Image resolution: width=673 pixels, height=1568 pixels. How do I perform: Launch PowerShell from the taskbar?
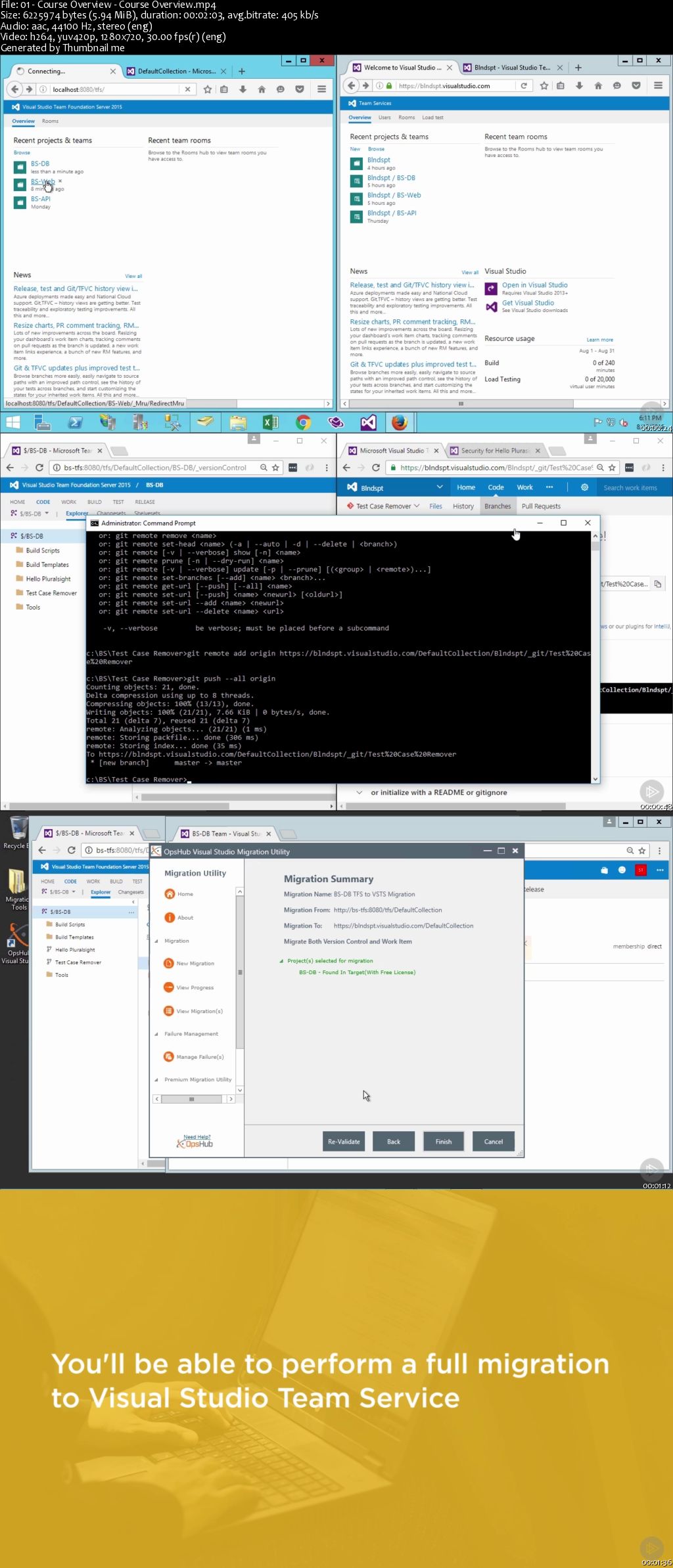click(76, 422)
